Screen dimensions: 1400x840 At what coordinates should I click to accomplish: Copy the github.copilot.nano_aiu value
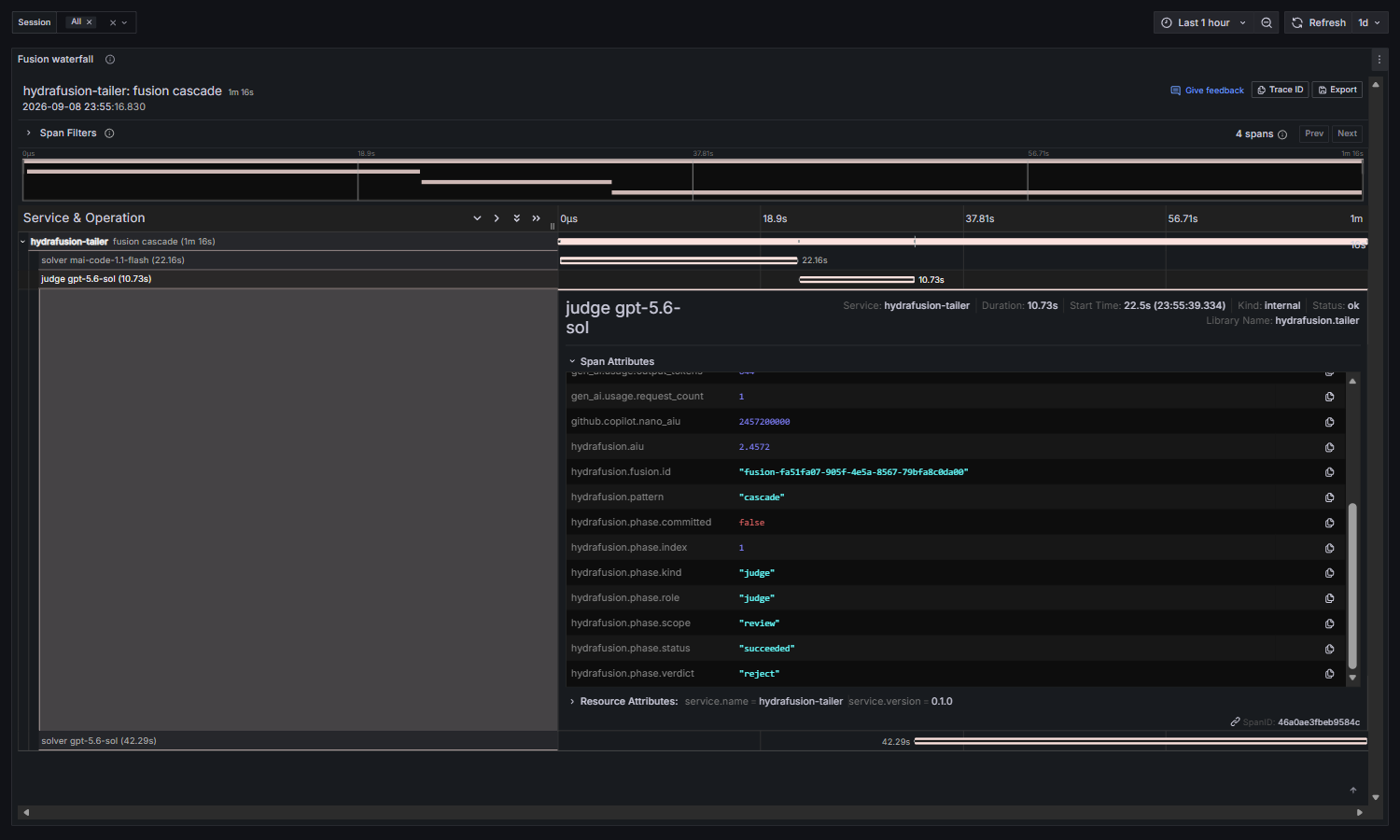[1329, 422]
